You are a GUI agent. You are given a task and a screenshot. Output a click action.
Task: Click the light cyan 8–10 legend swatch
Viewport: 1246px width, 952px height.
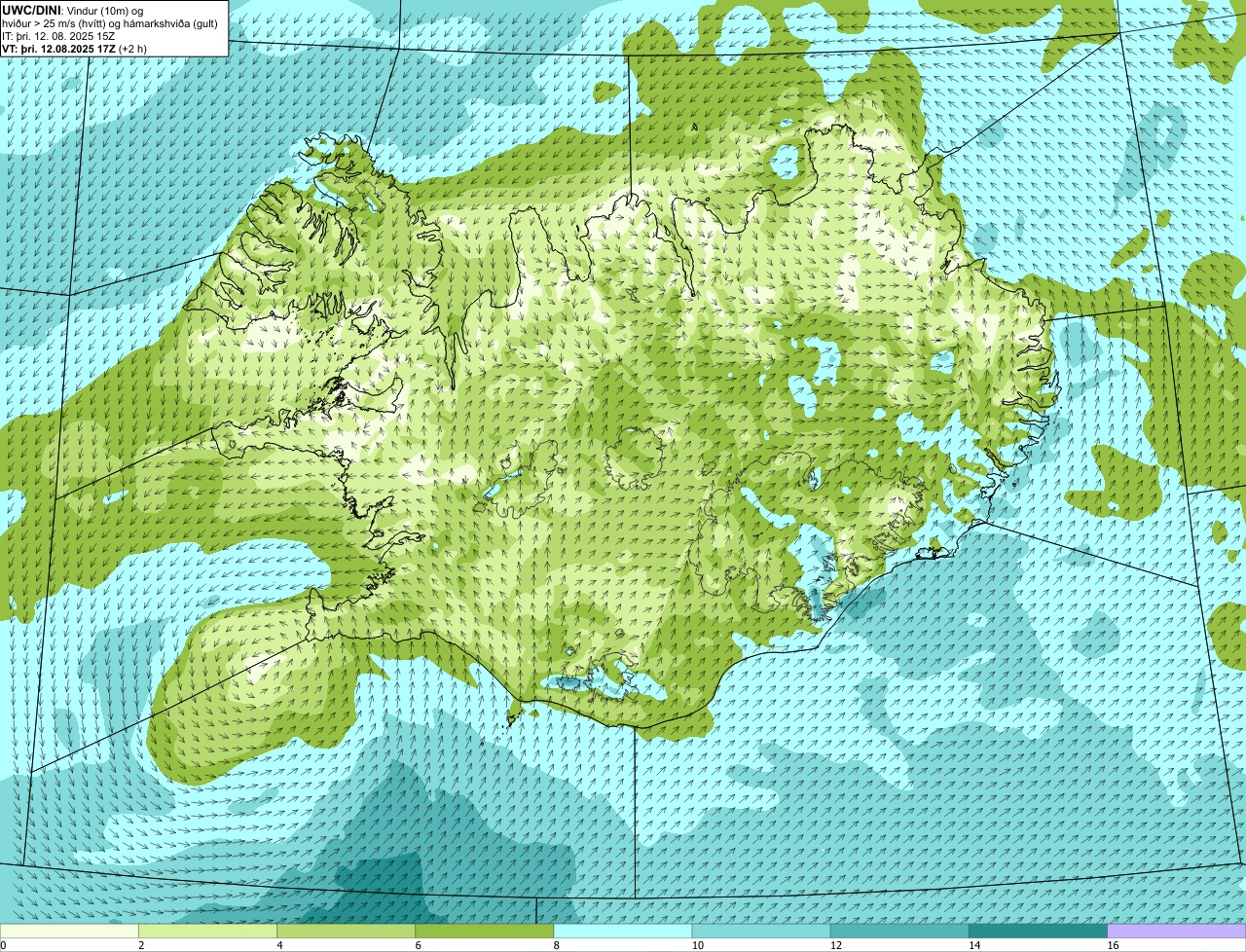tap(622, 931)
